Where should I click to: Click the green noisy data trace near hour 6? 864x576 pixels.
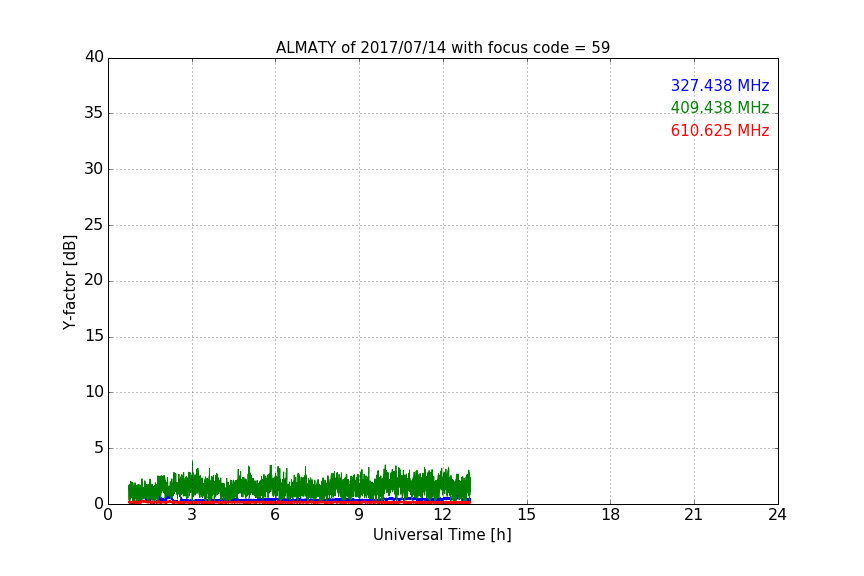(276, 485)
